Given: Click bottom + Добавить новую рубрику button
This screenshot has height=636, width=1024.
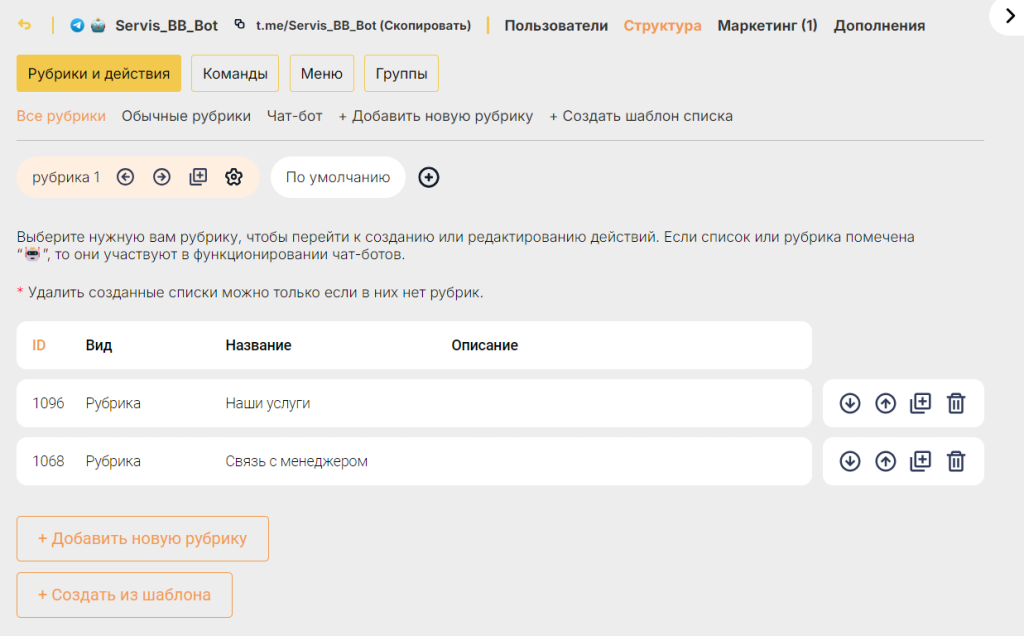Looking at the screenshot, I should pyautogui.click(x=142, y=539).
